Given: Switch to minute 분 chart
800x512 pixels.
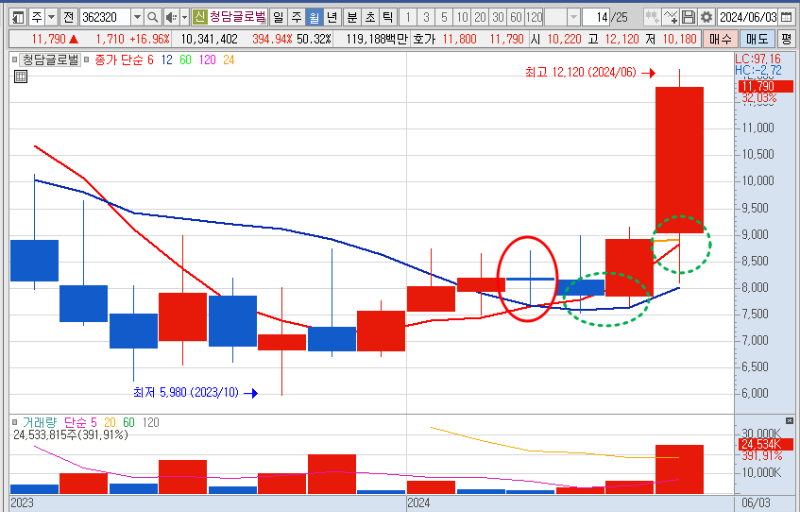Looking at the screenshot, I should coord(352,17).
